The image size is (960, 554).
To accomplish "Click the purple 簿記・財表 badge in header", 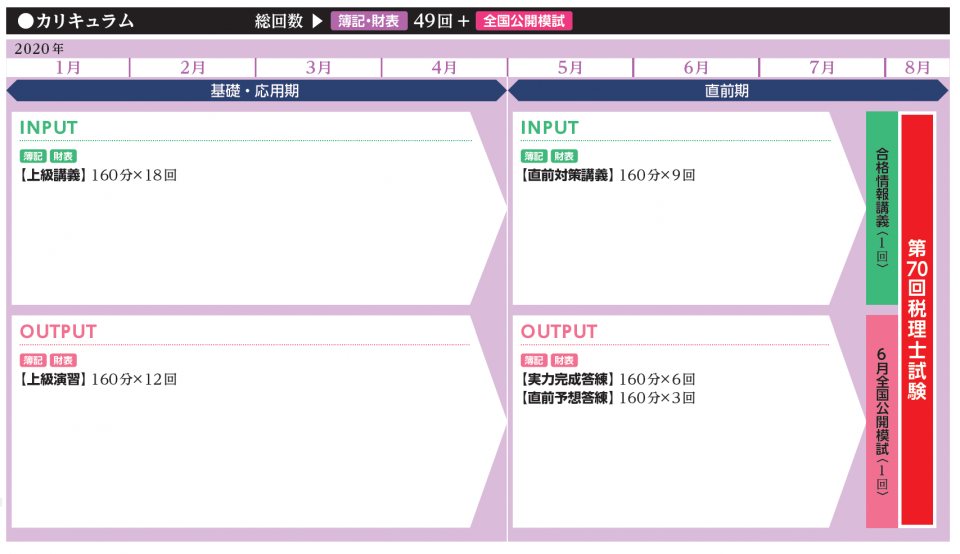I will click(369, 21).
